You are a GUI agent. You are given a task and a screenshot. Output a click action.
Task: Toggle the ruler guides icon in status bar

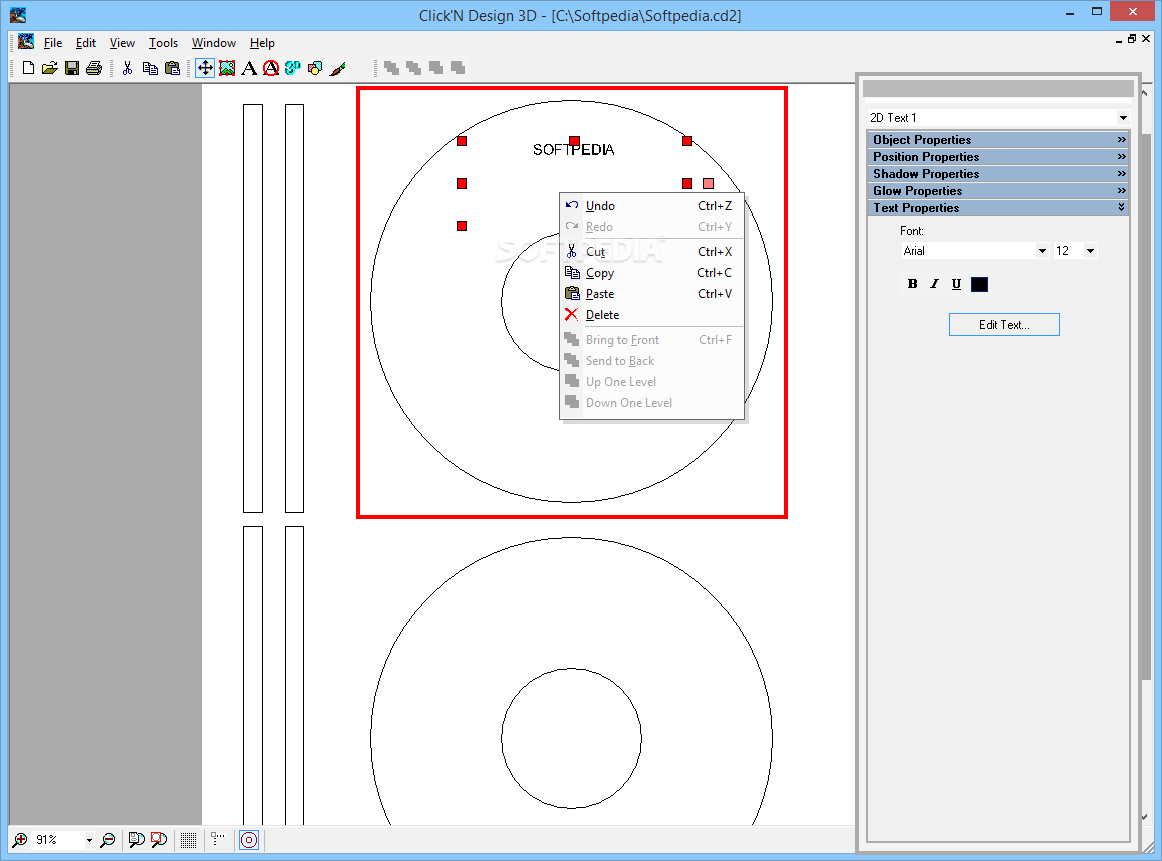click(x=218, y=840)
